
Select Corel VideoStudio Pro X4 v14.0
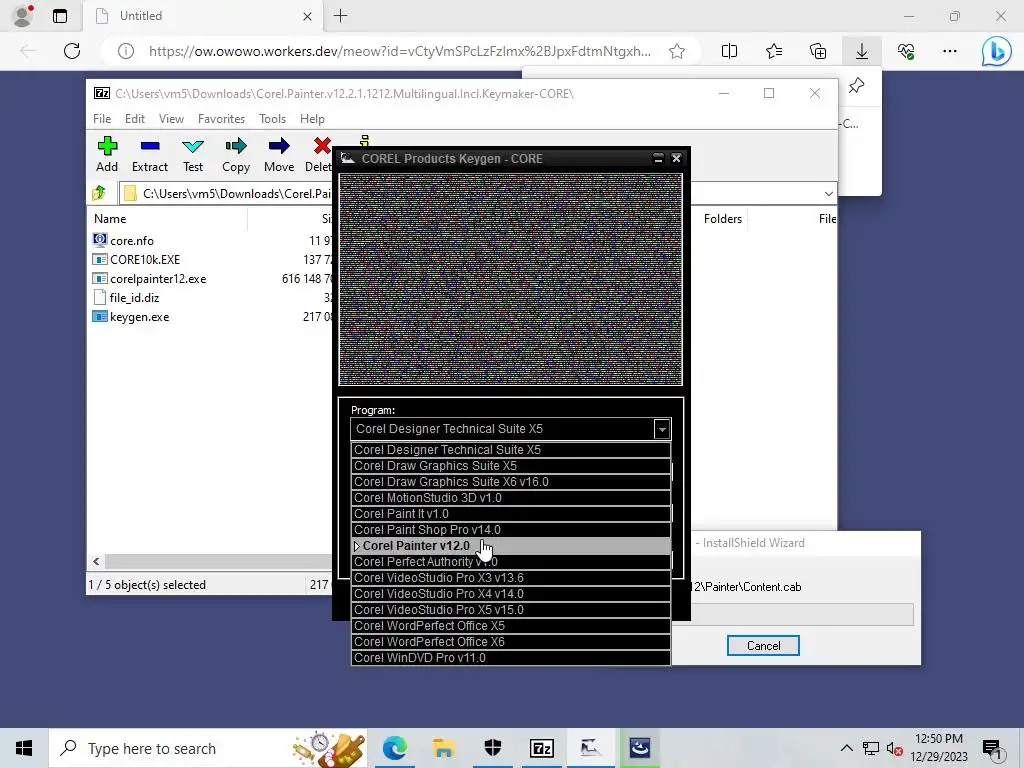tap(511, 594)
